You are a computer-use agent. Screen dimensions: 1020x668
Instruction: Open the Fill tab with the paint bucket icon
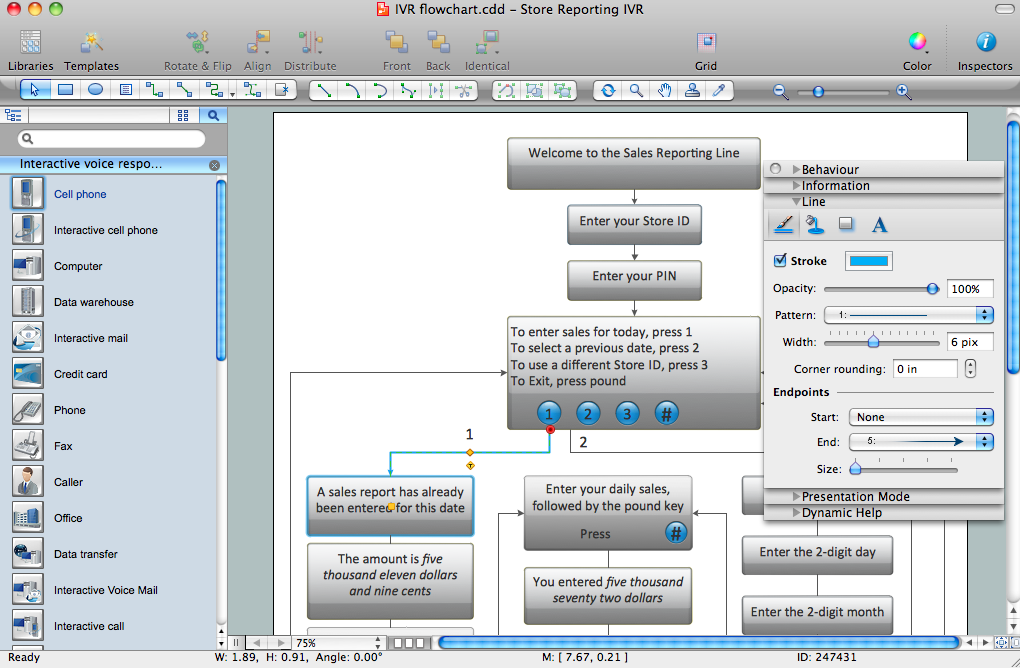(814, 224)
